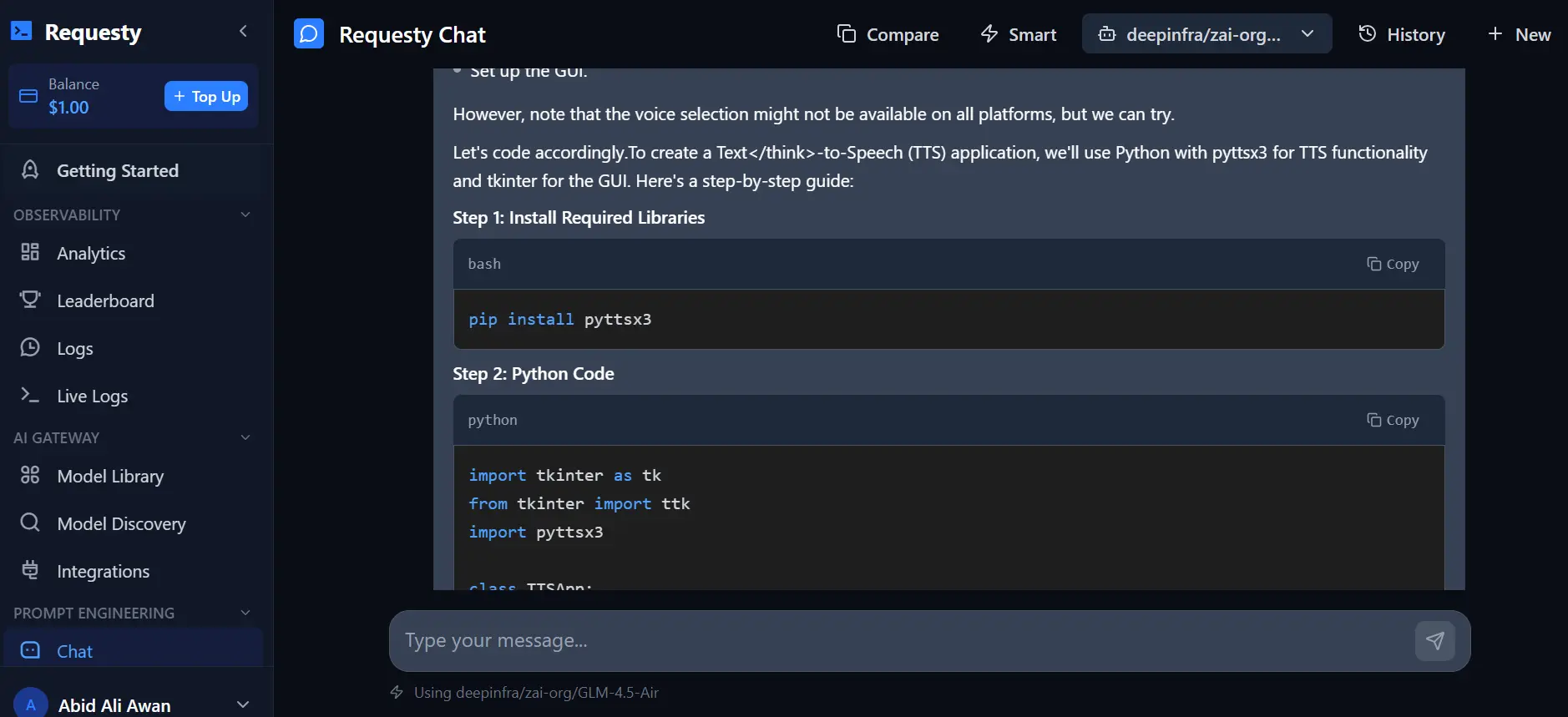Click the model dropdown chevron

point(1308,33)
